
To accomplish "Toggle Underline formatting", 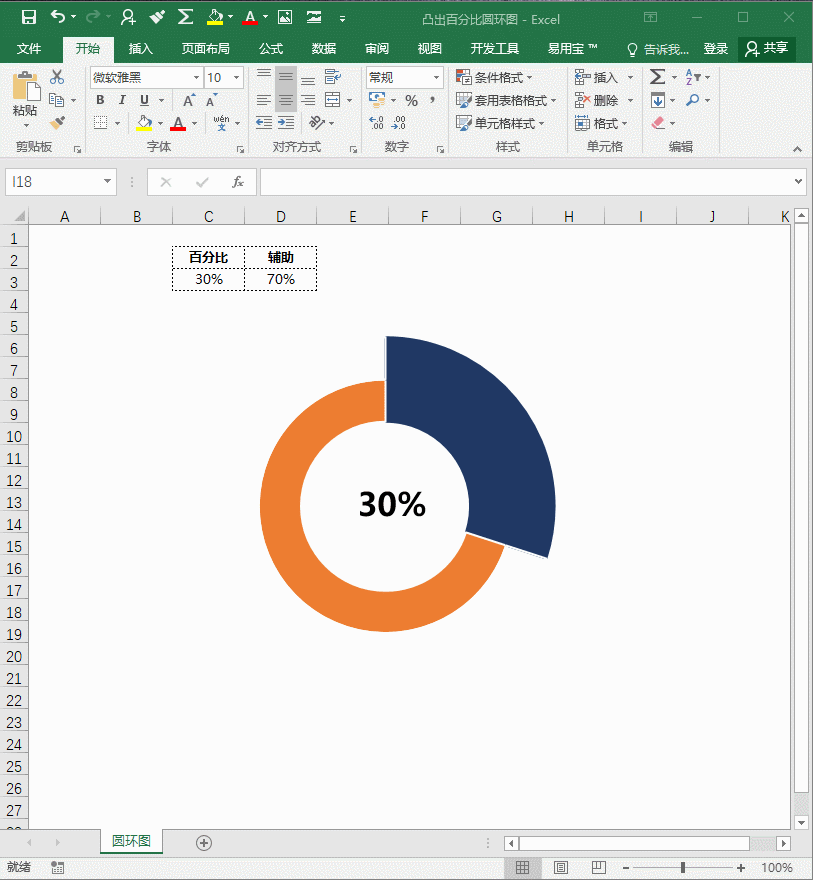I will 144,100.
